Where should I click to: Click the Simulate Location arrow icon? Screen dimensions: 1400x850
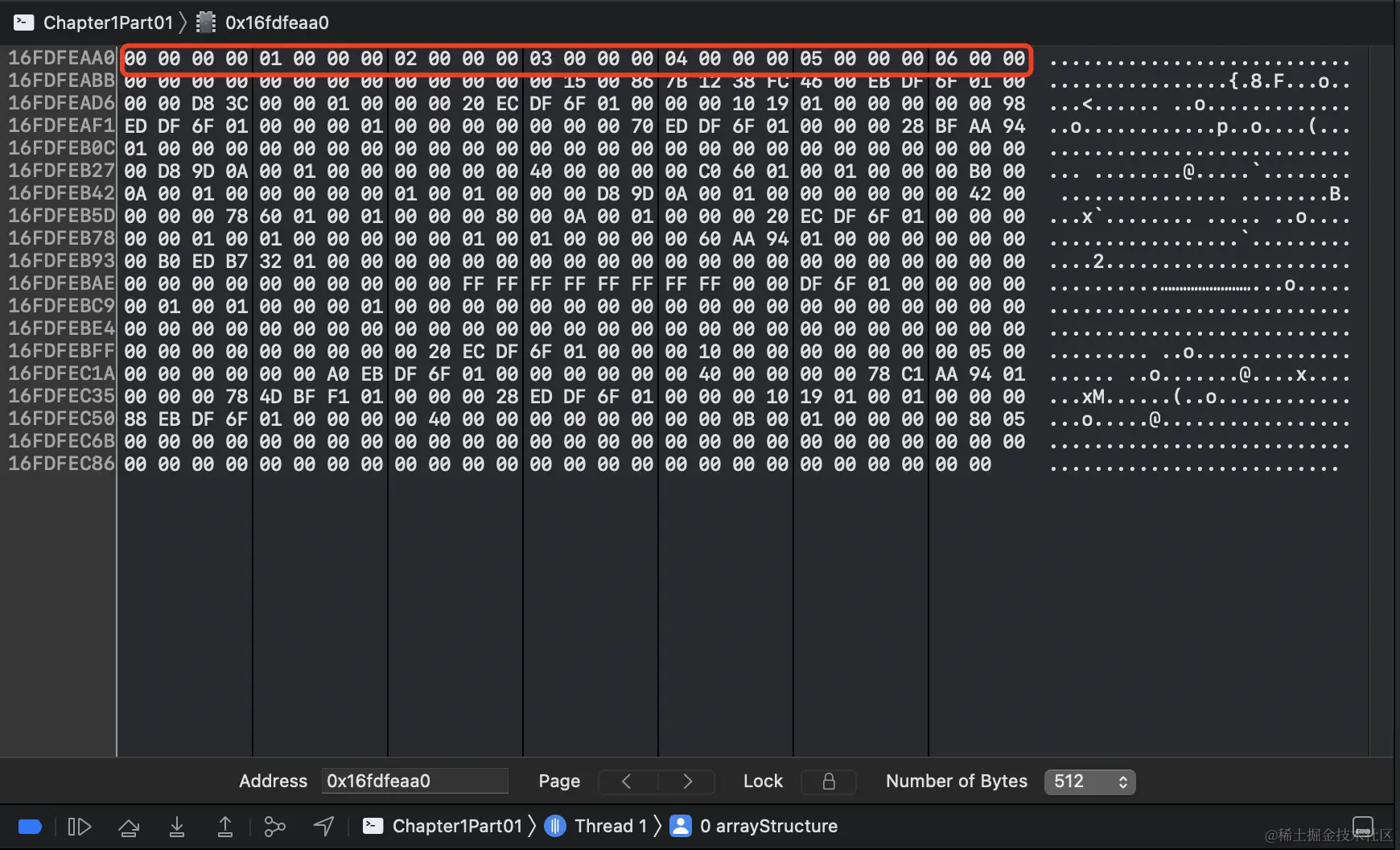(x=323, y=827)
